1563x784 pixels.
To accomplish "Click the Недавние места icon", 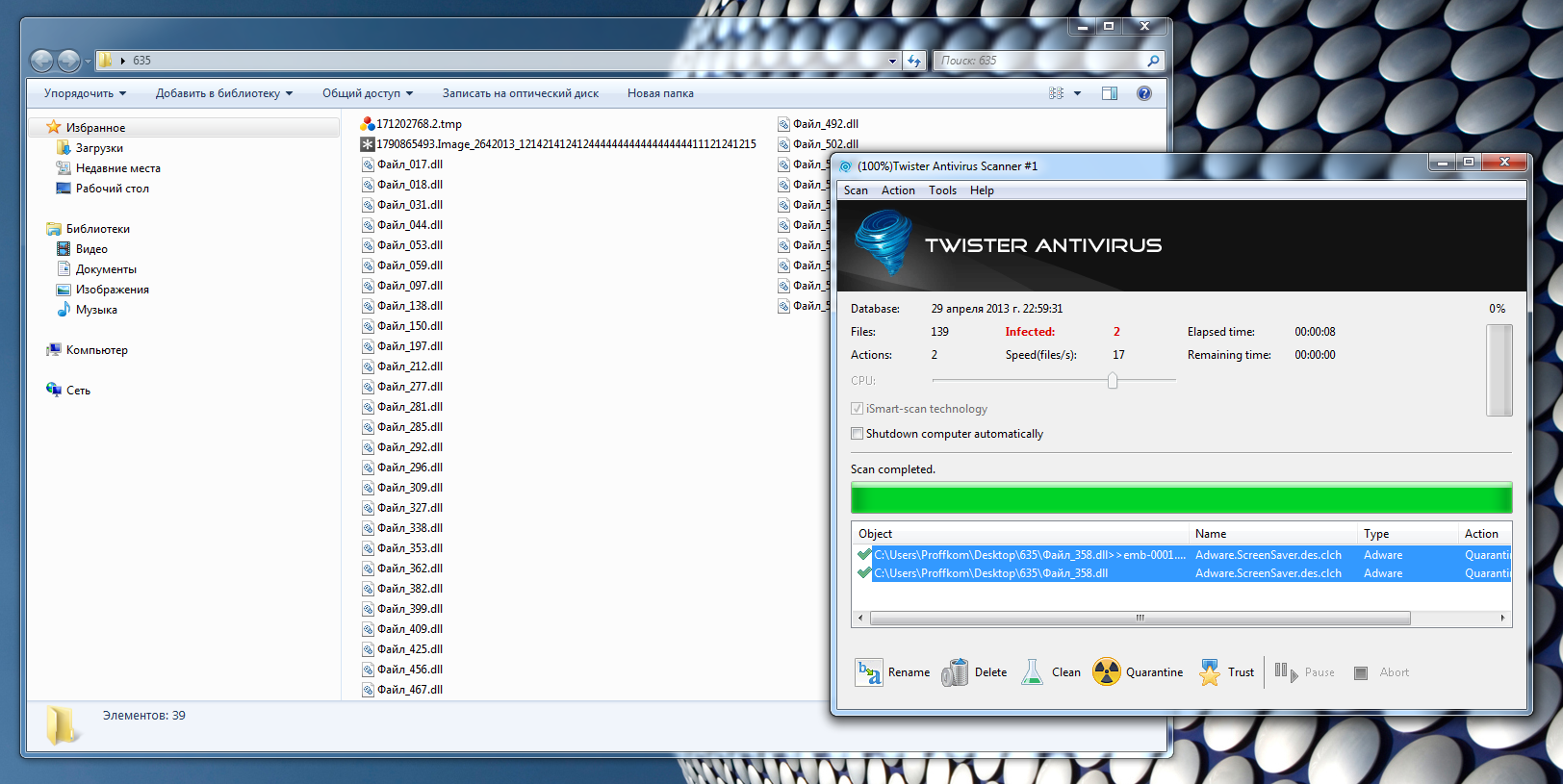I will pyautogui.click(x=64, y=168).
